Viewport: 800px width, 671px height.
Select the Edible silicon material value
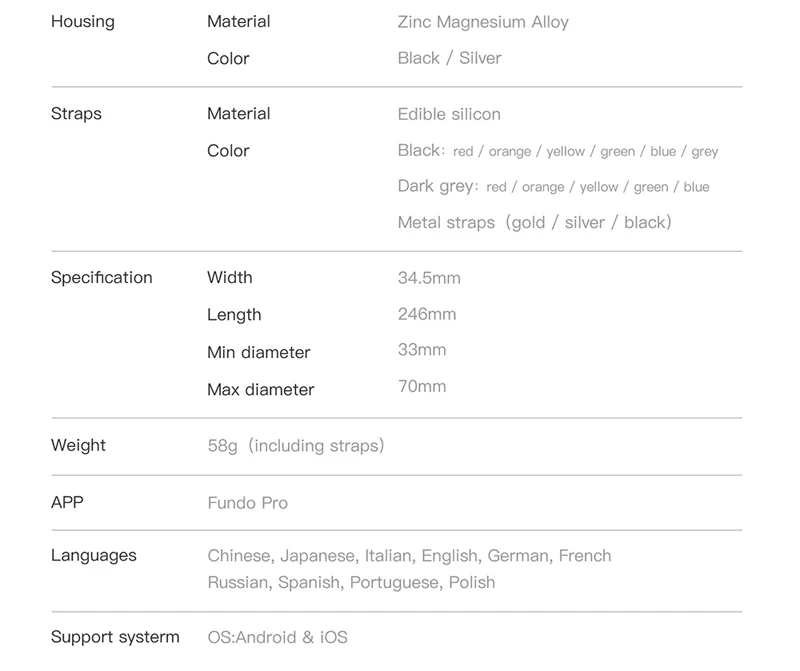click(x=449, y=114)
